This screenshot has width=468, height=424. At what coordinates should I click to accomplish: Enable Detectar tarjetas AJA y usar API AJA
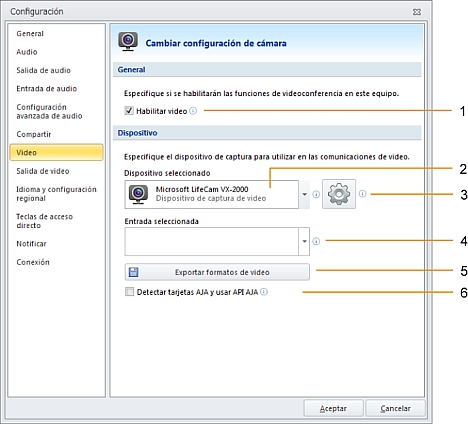click(129, 292)
